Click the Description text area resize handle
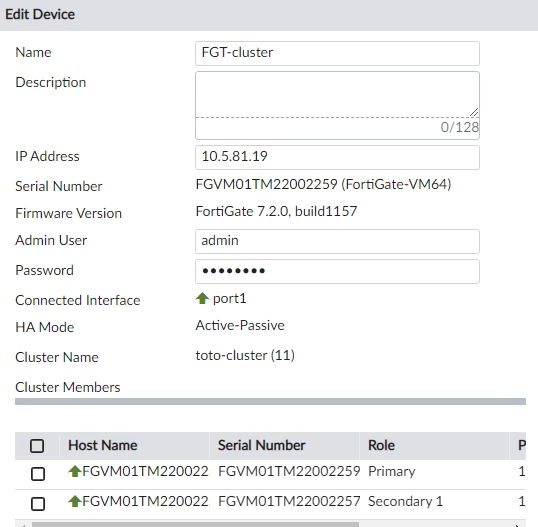Screen dimensions: 538x527 click(x=474, y=112)
